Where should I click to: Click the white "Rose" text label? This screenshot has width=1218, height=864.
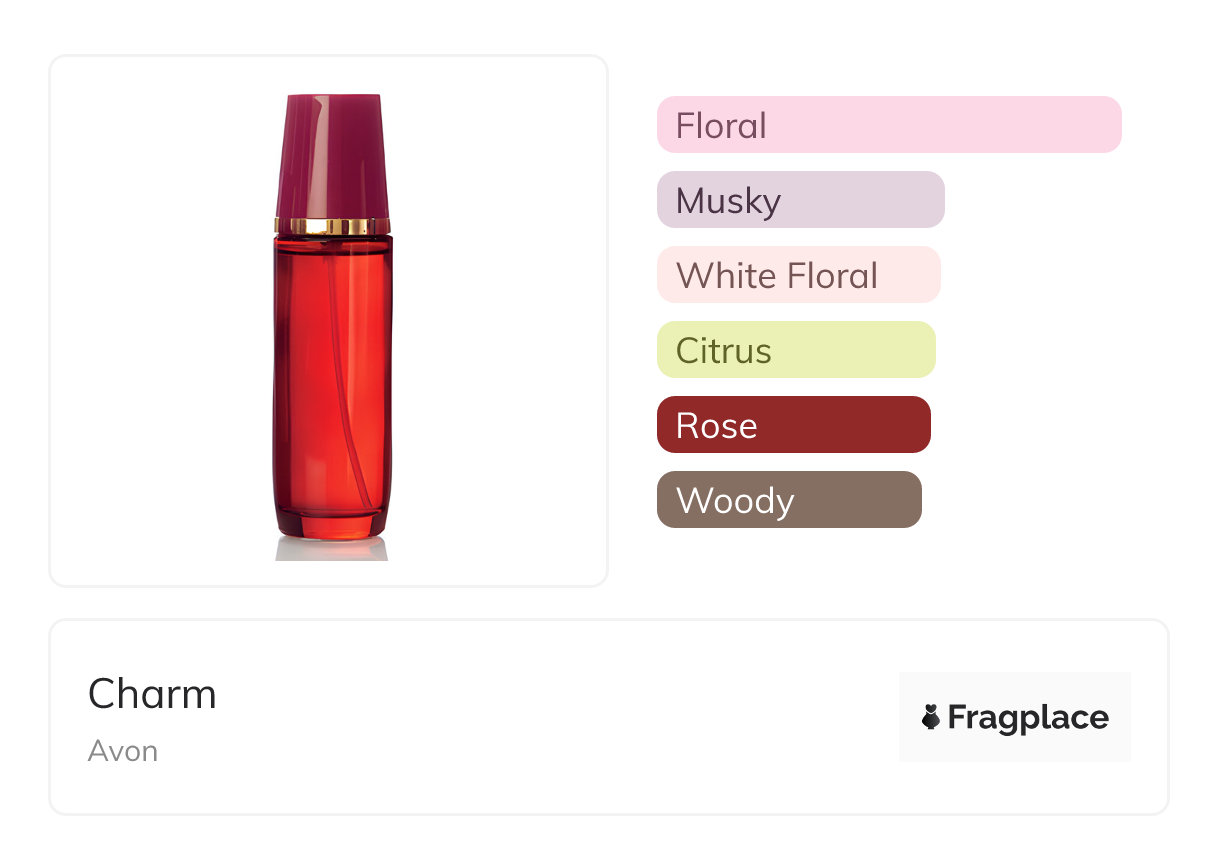pos(716,426)
